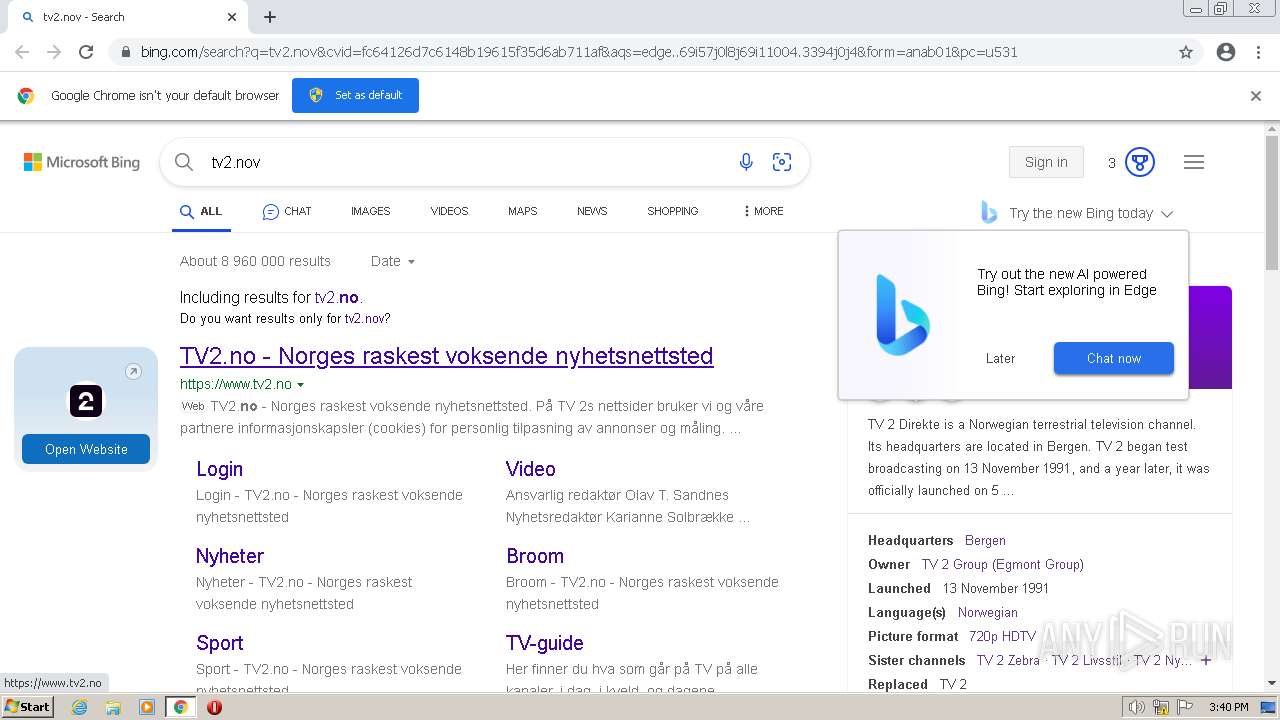Bookmark this page with star icon
The width and height of the screenshot is (1280, 720).
coord(1186,52)
